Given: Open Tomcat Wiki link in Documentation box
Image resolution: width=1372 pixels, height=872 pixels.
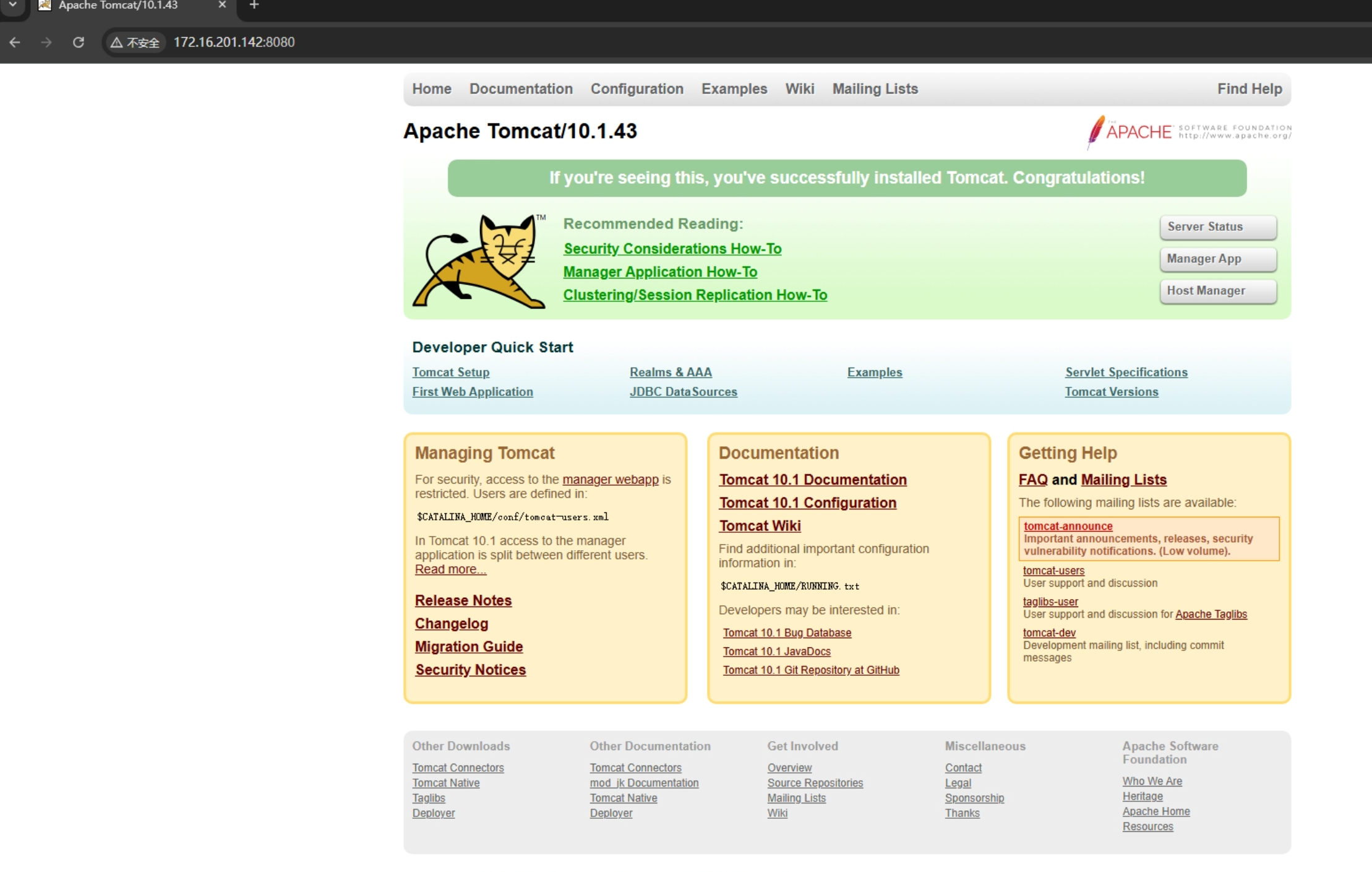Looking at the screenshot, I should click(760, 525).
